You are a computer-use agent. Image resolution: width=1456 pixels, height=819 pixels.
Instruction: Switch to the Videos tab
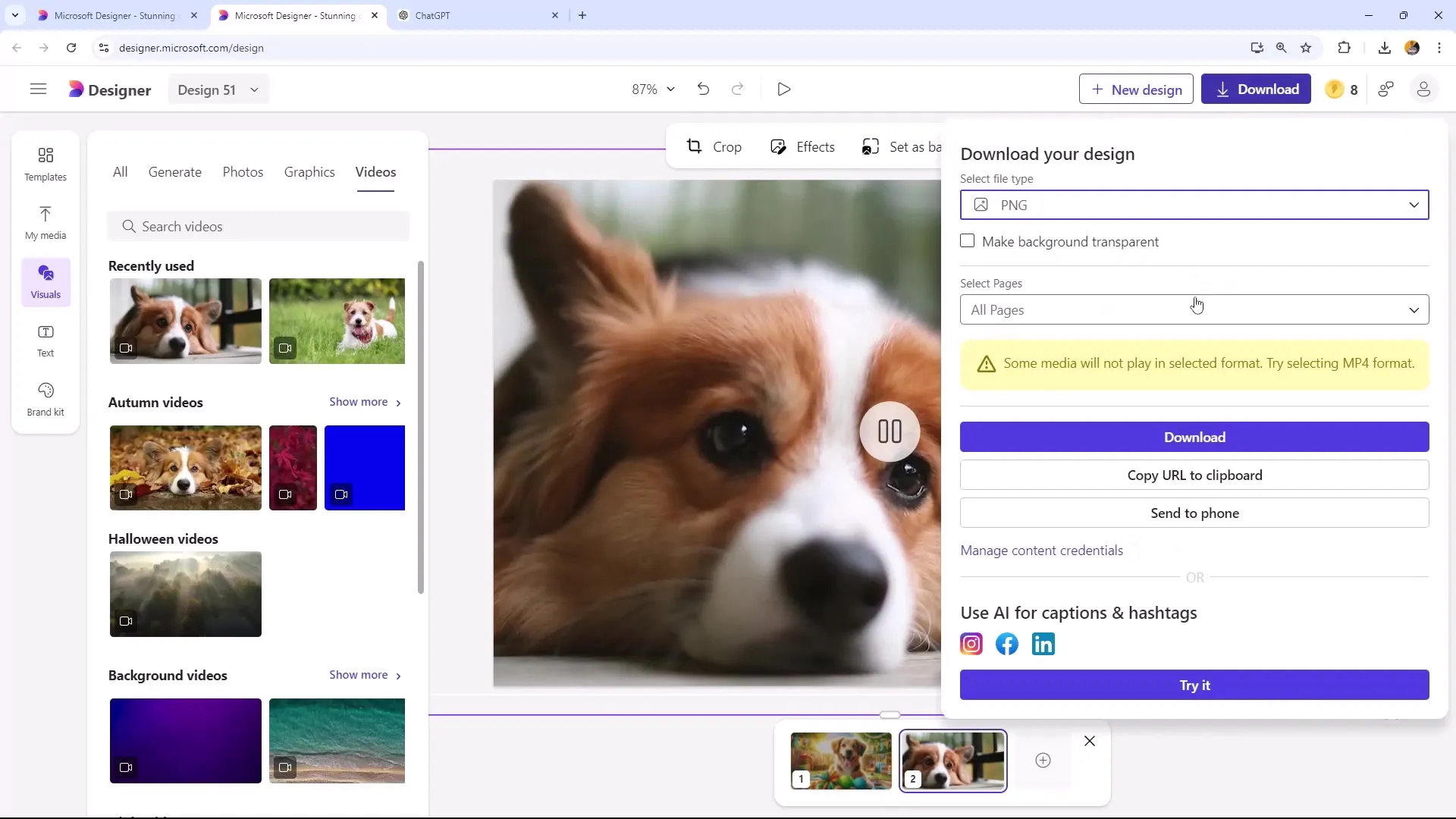(376, 172)
